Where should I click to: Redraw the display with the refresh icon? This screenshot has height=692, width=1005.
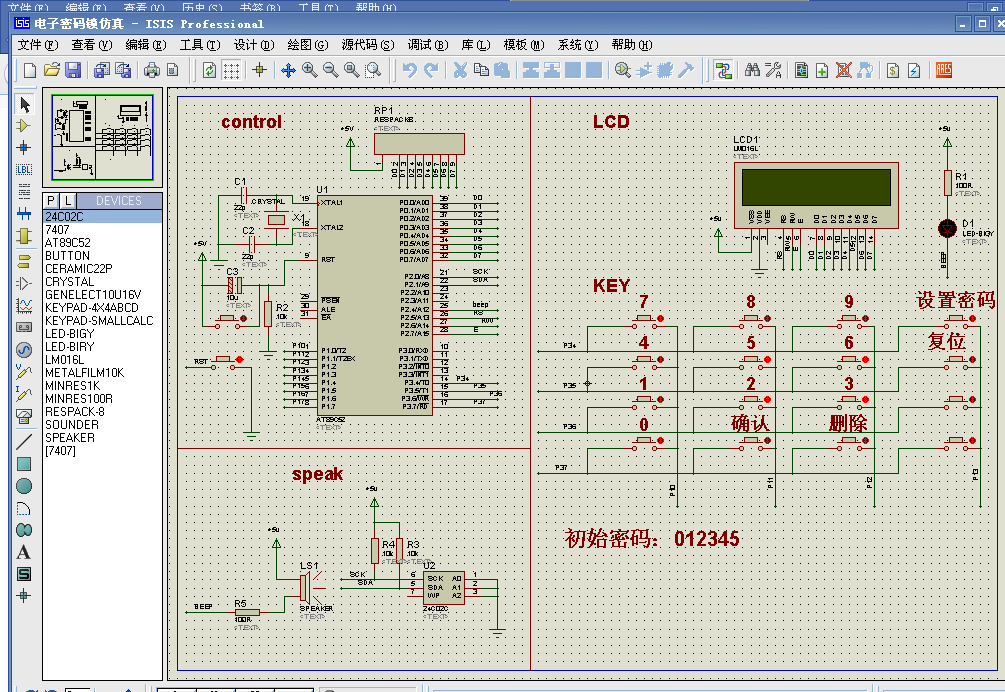pos(210,70)
